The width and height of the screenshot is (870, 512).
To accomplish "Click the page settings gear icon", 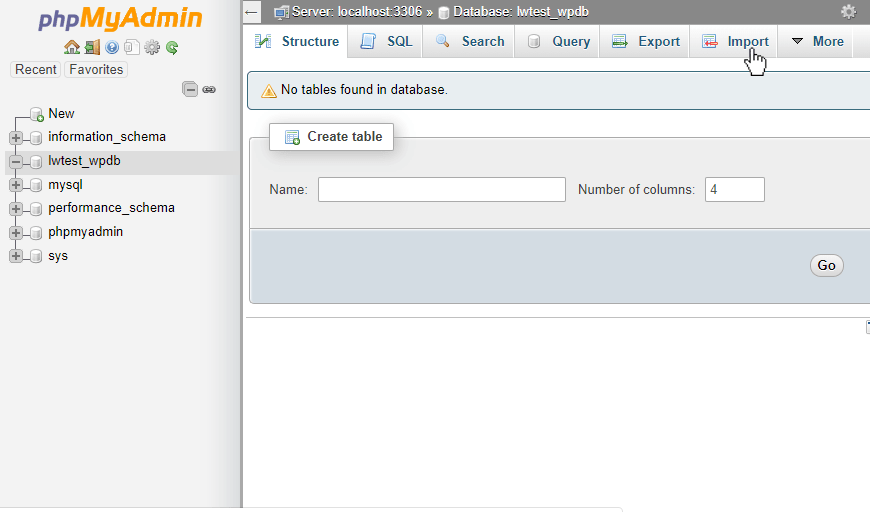I will pyautogui.click(x=848, y=12).
